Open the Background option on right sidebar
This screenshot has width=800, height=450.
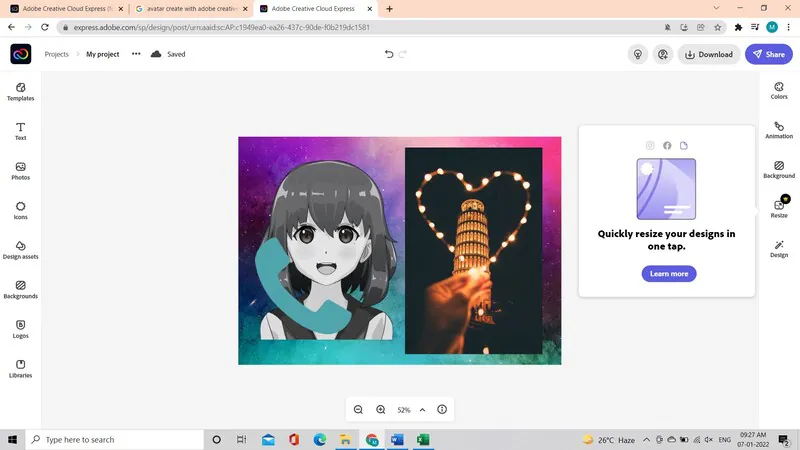[x=779, y=169]
